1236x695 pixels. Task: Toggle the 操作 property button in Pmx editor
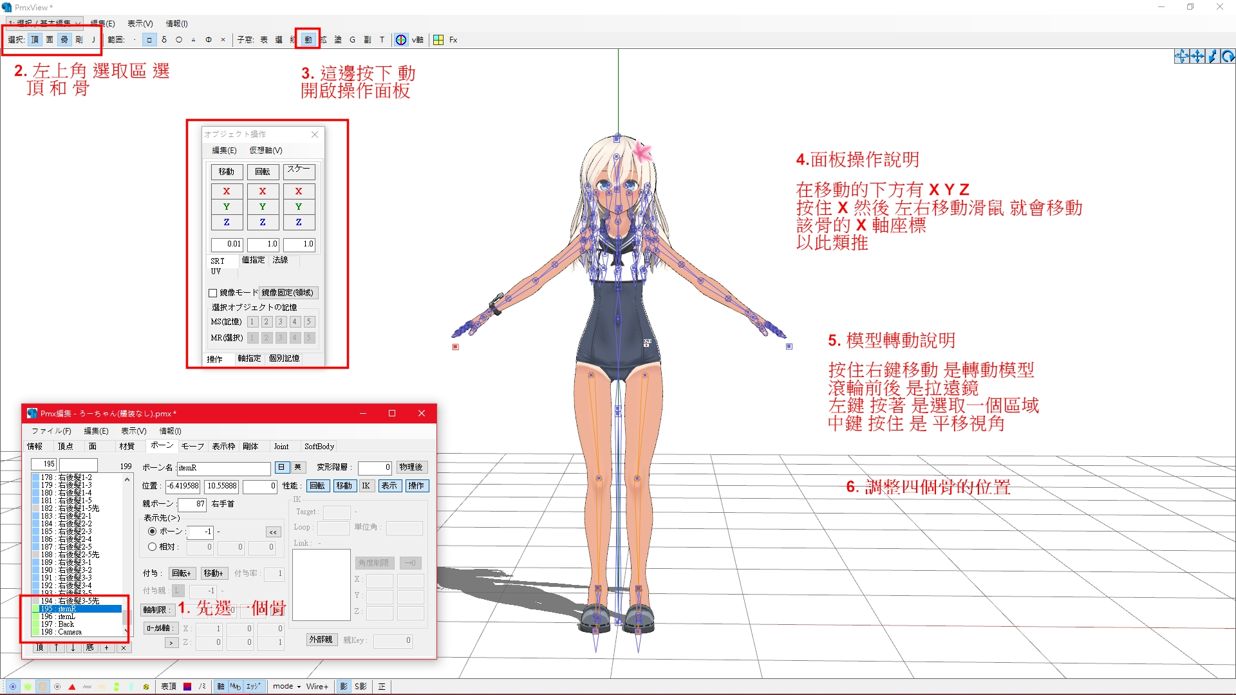pyautogui.click(x=417, y=486)
